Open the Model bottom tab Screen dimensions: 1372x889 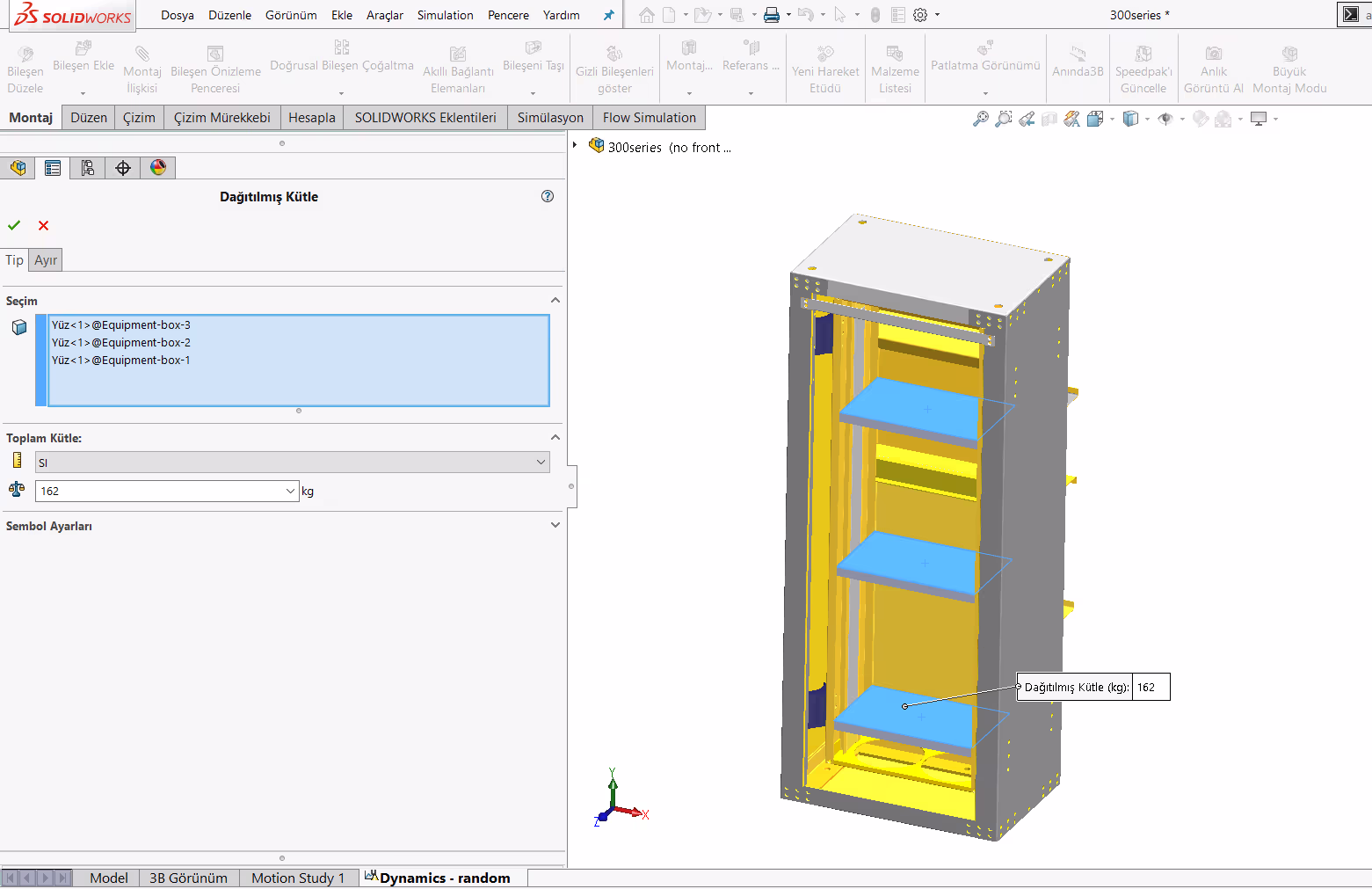[x=109, y=878]
